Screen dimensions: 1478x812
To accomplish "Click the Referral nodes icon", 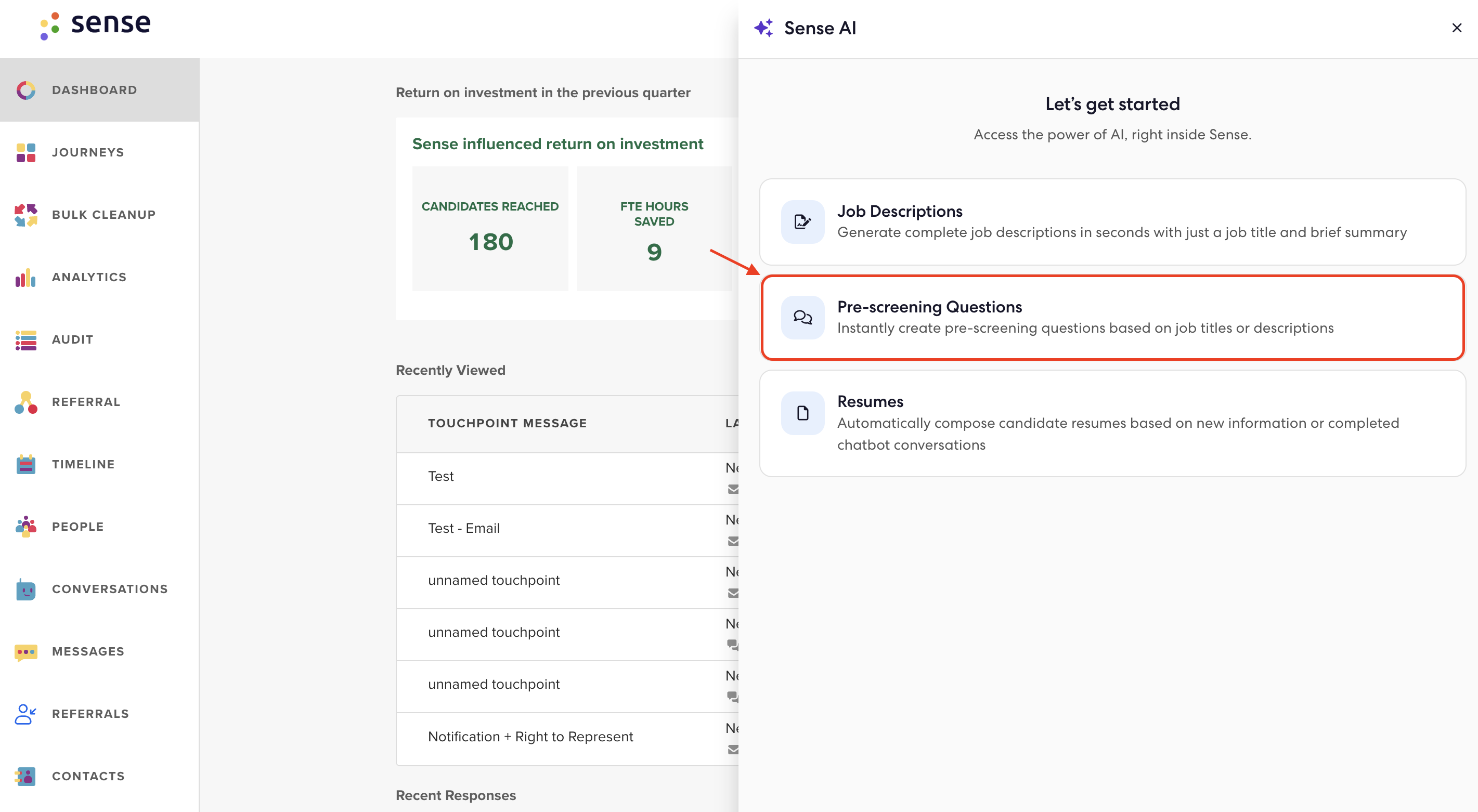I will (x=26, y=402).
